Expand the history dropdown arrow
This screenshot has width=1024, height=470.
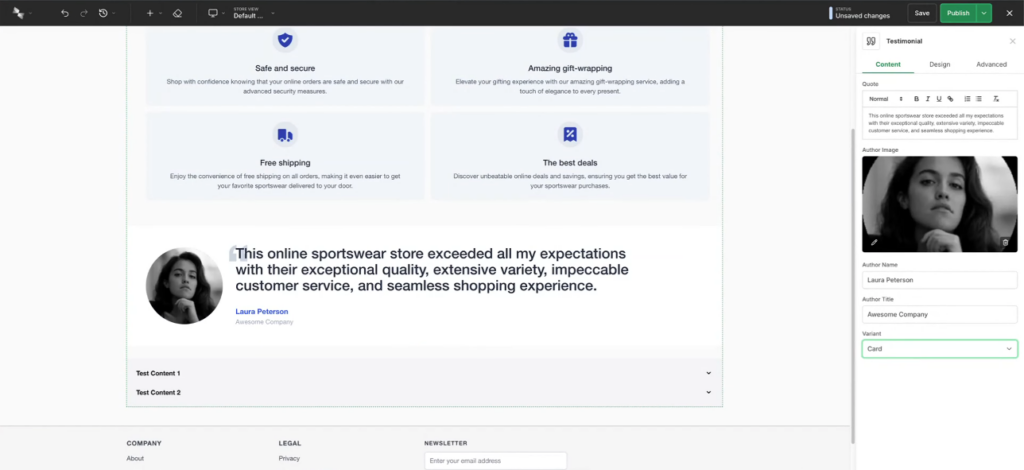114,13
